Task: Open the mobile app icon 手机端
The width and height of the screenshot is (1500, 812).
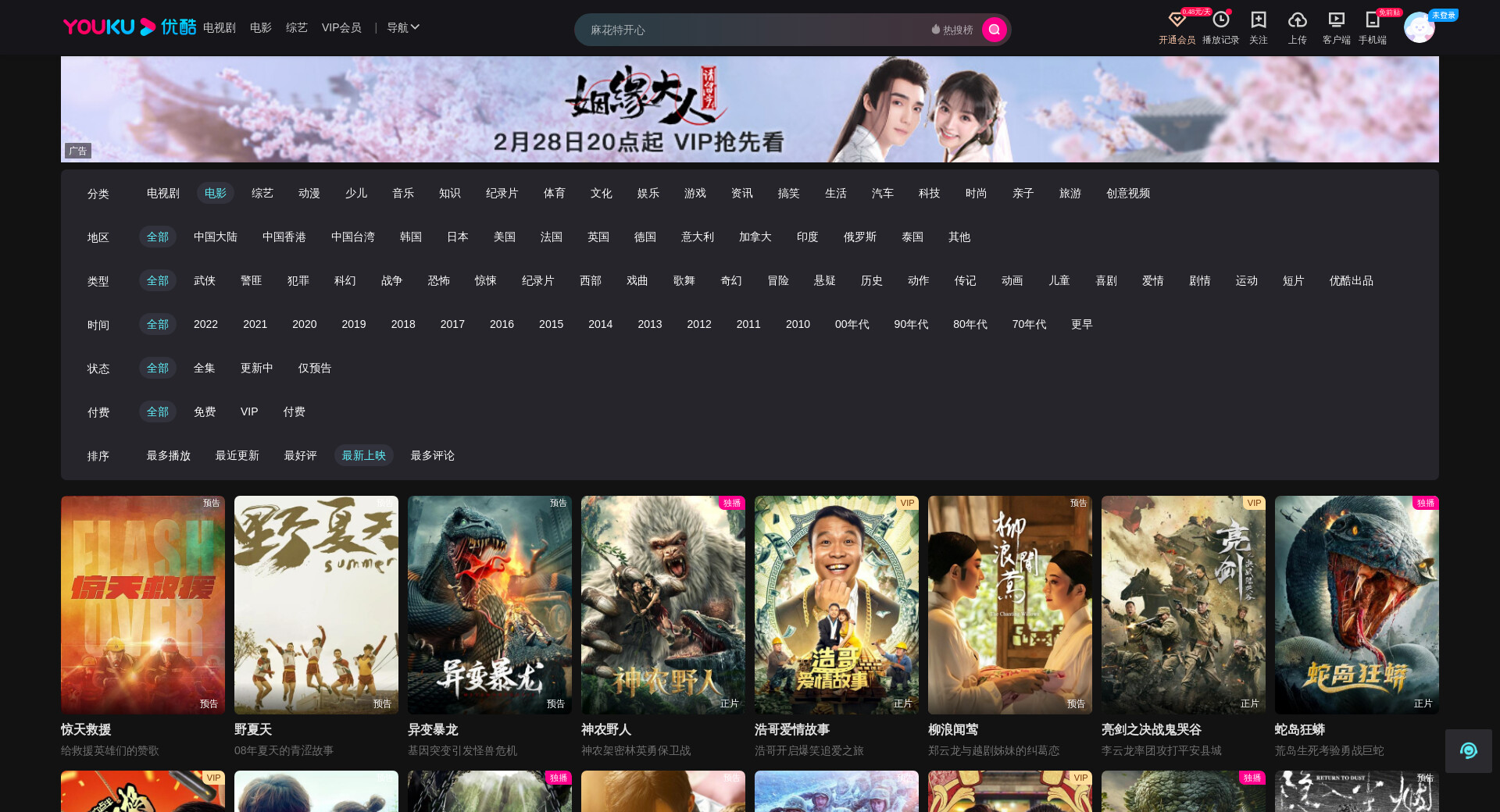Action: 1372,27
